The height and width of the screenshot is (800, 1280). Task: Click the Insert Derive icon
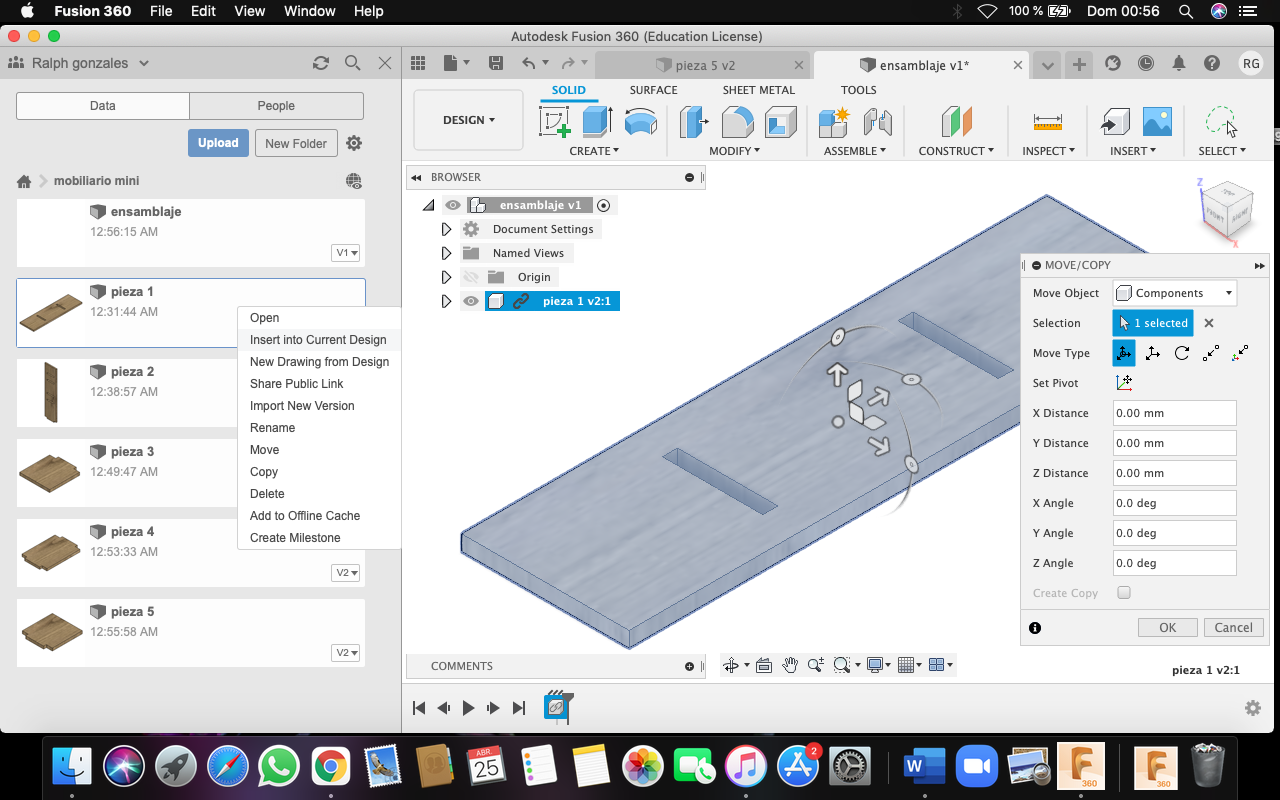1114,122
